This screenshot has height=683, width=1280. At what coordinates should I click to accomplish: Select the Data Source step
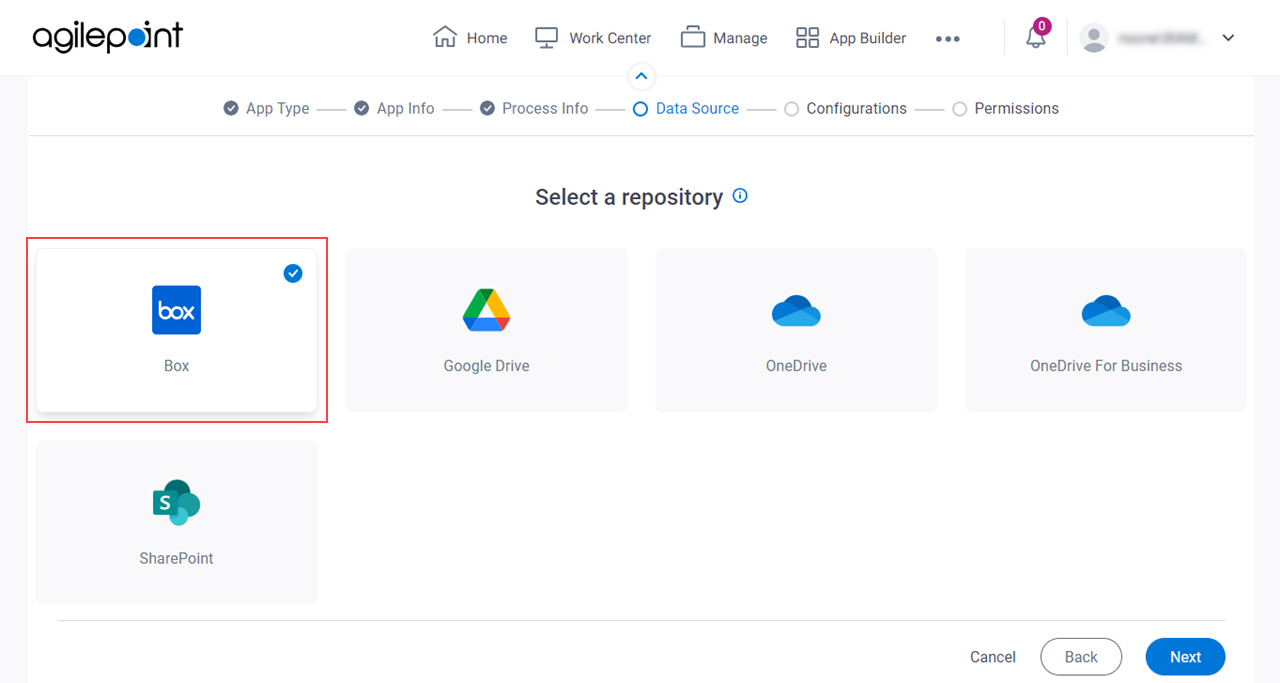686,108
